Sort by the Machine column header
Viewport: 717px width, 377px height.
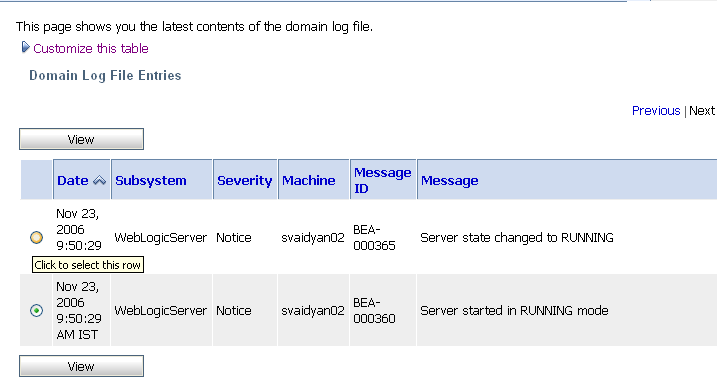click(x=309, y=181)
